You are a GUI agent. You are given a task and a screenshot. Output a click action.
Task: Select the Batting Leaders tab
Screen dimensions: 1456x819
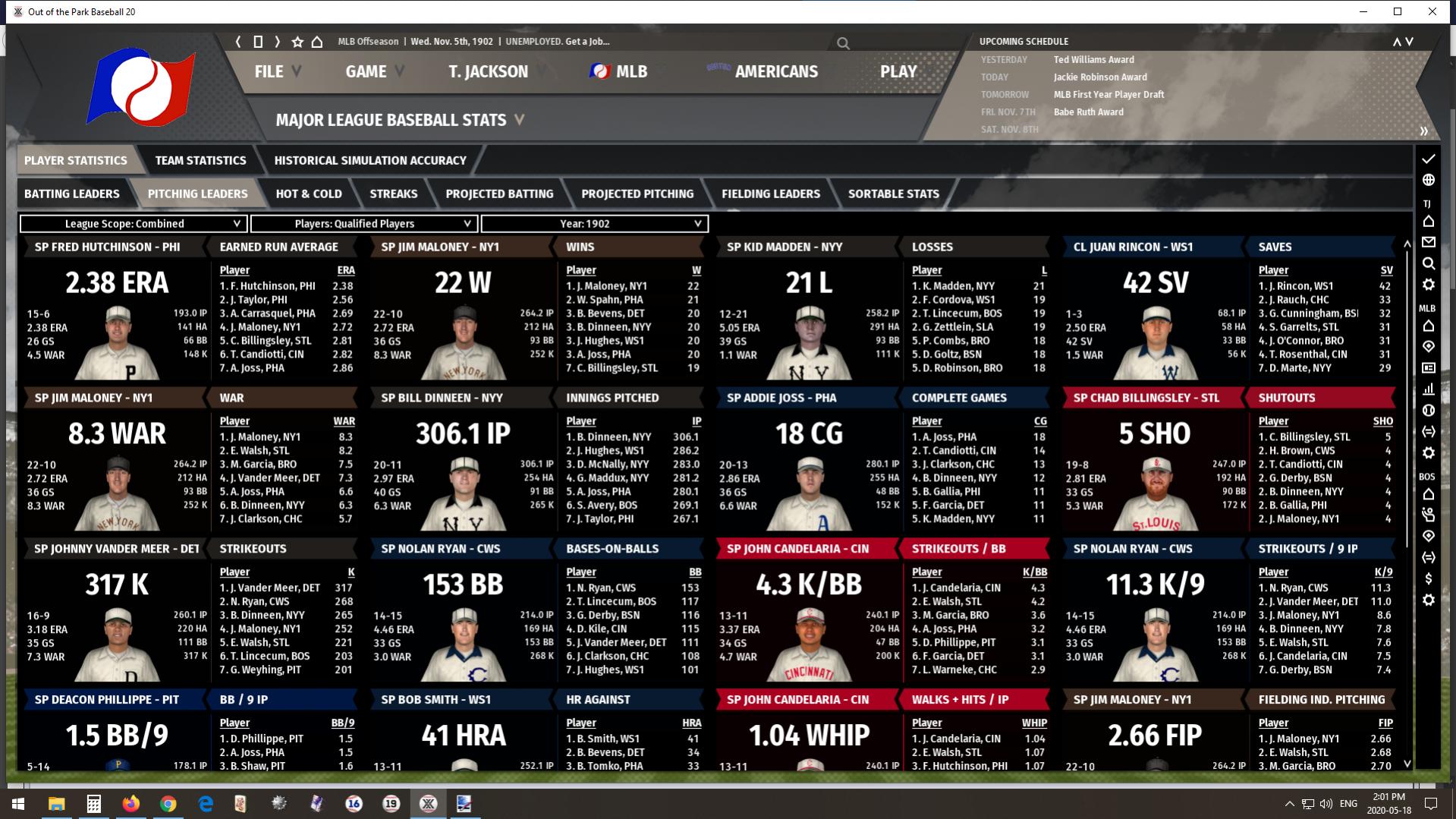pos(72,194)
